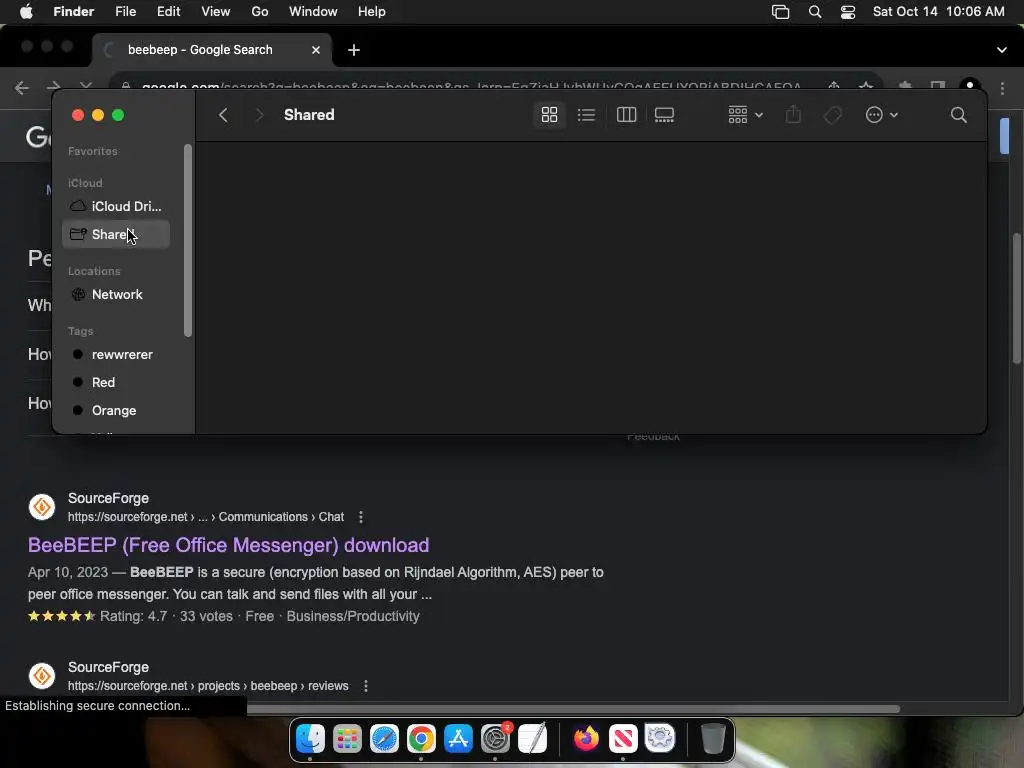1024x768 pixels.
Task: Click the Share button in Finder toolbar
Action: click(x=793, y=115)
